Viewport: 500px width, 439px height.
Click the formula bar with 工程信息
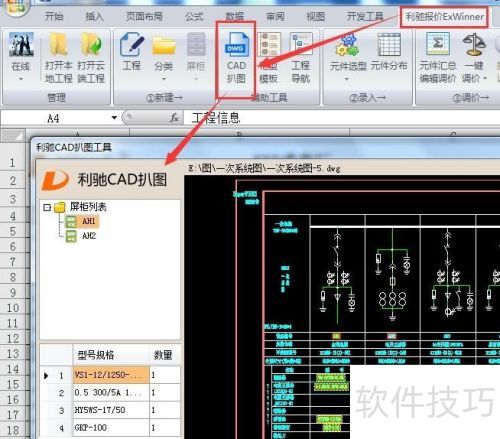(x=342, y=118)
